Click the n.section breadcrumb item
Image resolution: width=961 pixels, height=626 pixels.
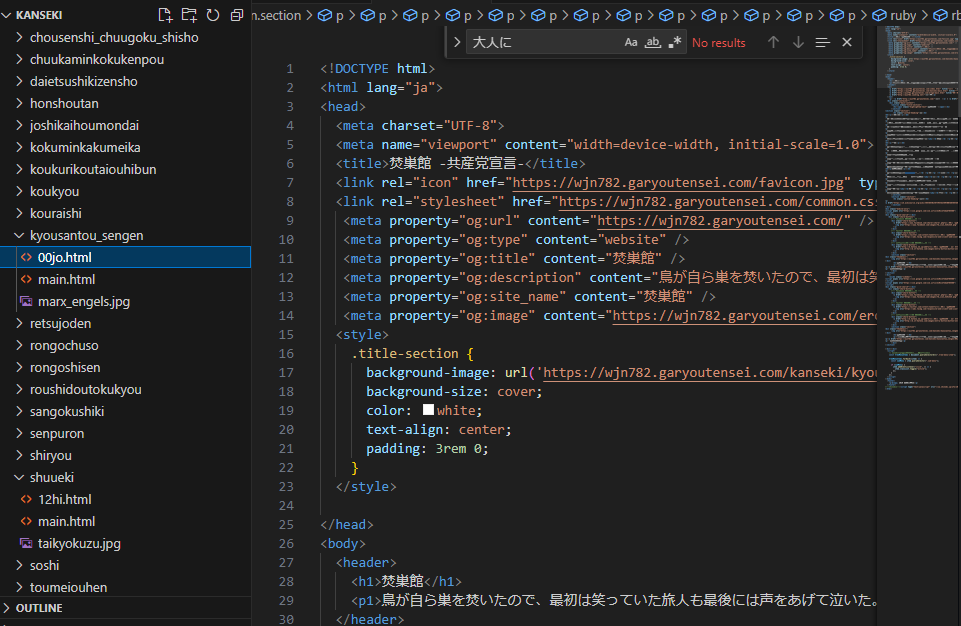coord(276,15)
